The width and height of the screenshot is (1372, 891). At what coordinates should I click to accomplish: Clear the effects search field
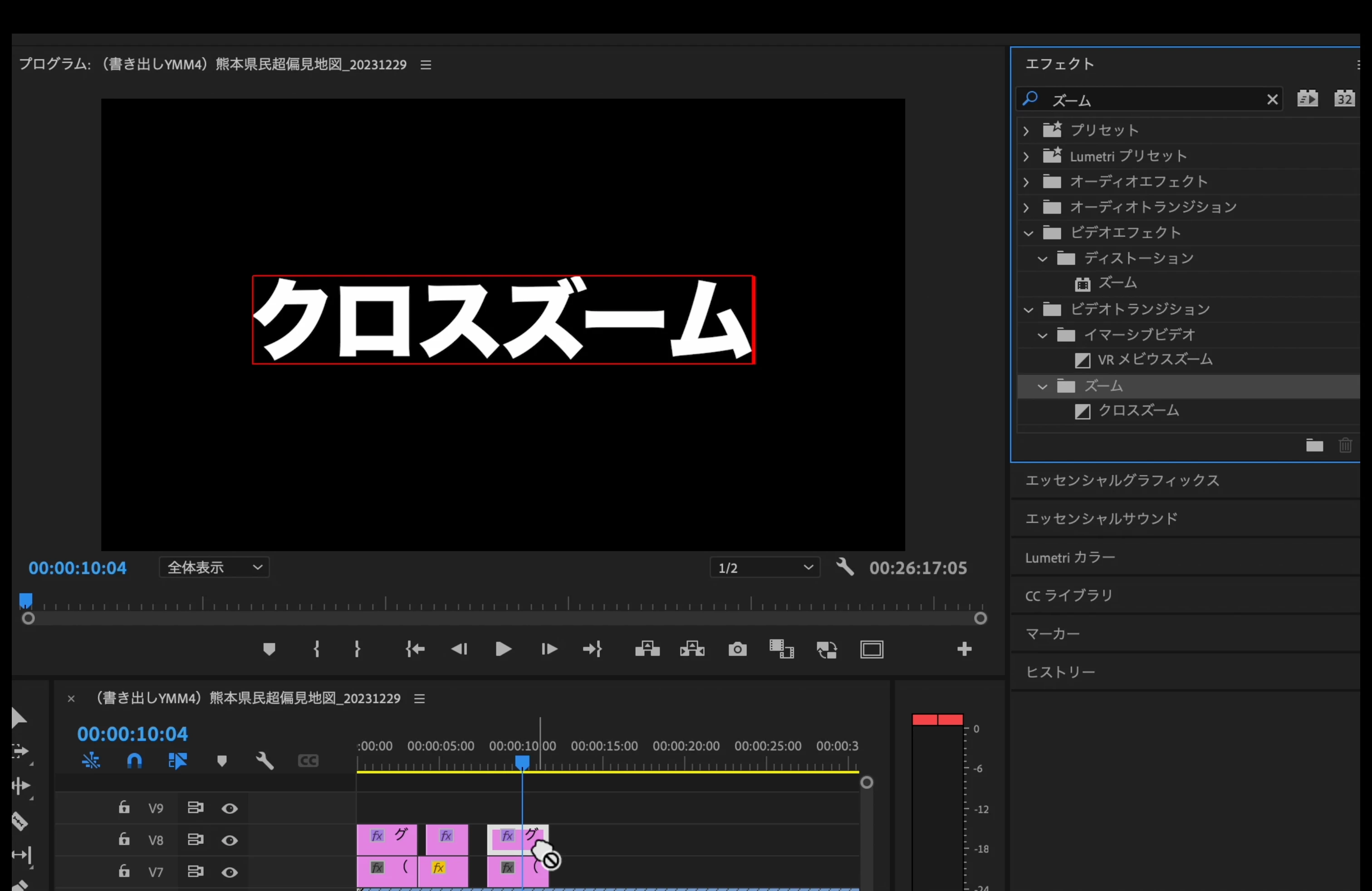[1272, 100]
